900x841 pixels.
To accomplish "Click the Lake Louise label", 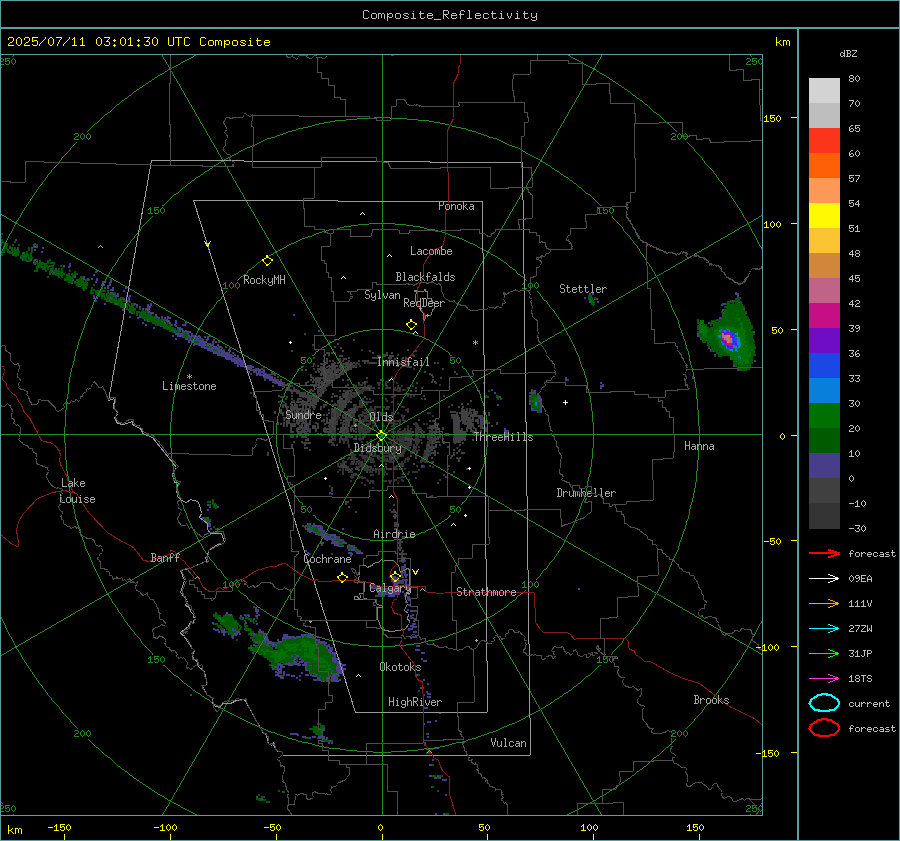I will (77, 491).
